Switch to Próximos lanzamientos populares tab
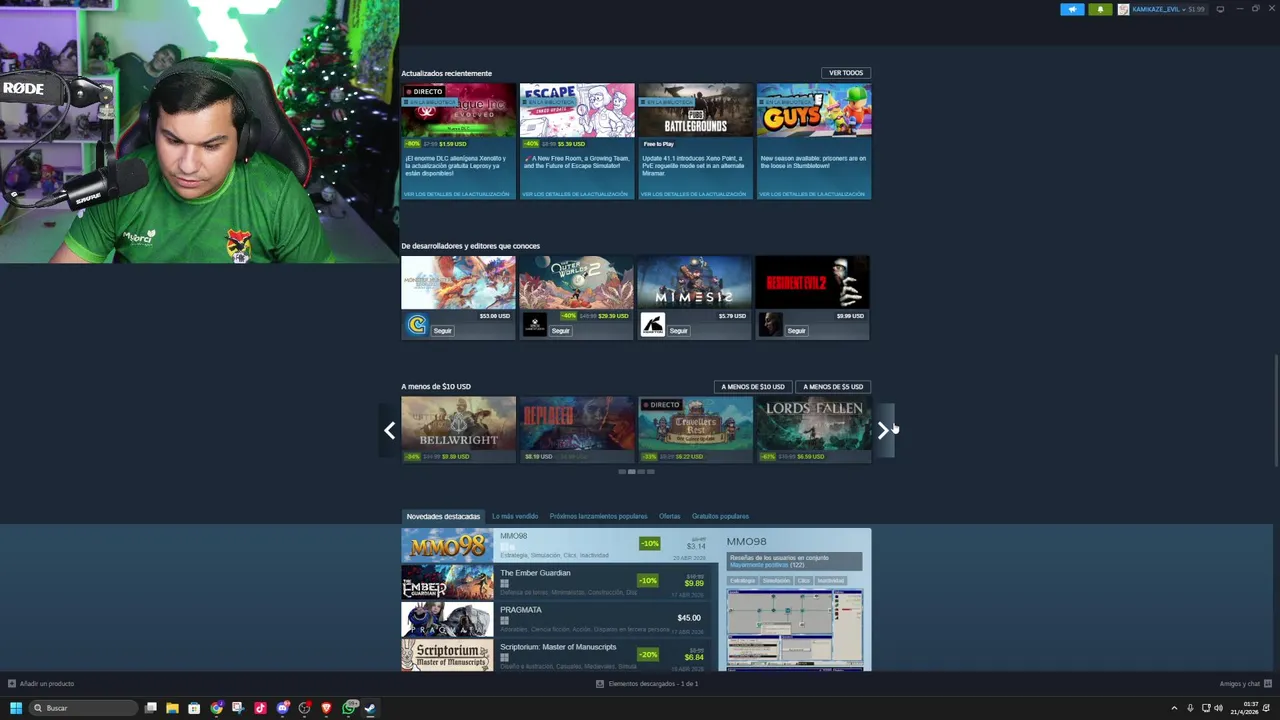Screen dimensions: 1280x720 click(x=598, y=517)
